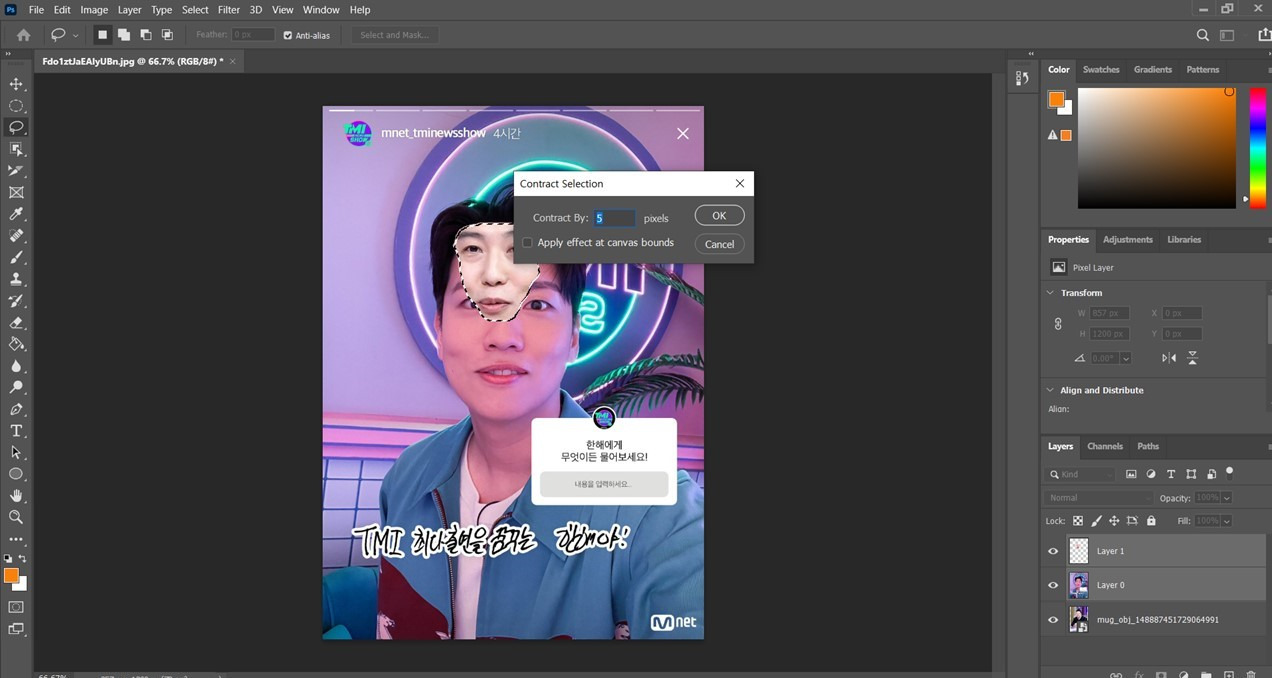
Task: Select the Zoom tool
Action: tap(16, 517)
